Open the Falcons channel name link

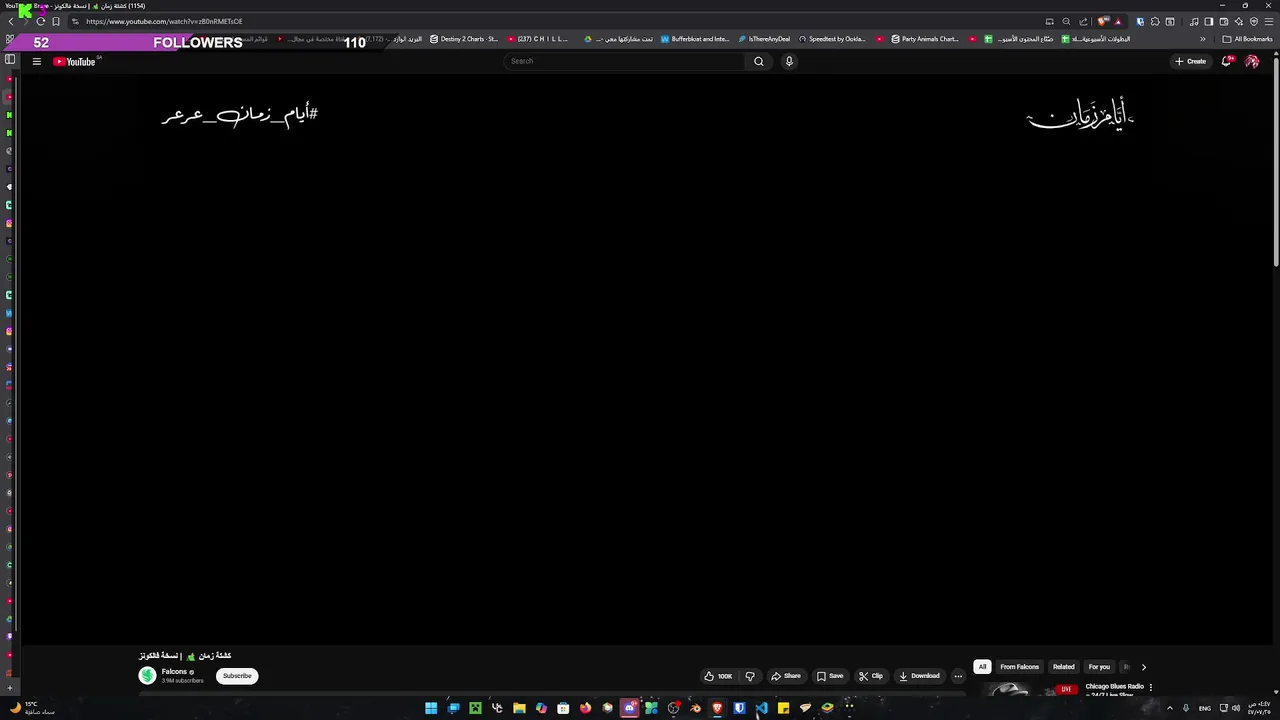(174, 672)
